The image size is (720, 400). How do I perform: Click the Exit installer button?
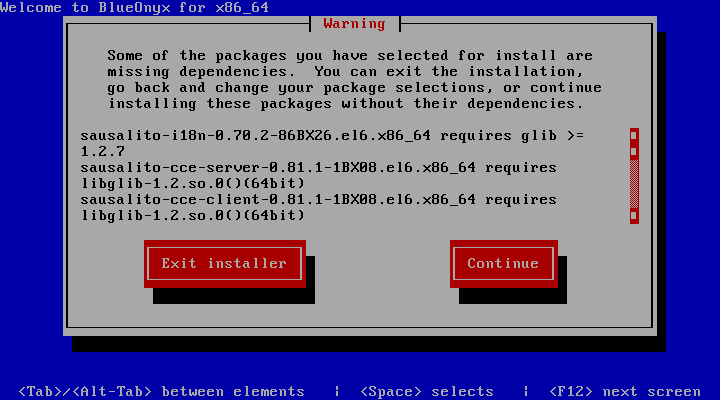click(x=224, y=263)
